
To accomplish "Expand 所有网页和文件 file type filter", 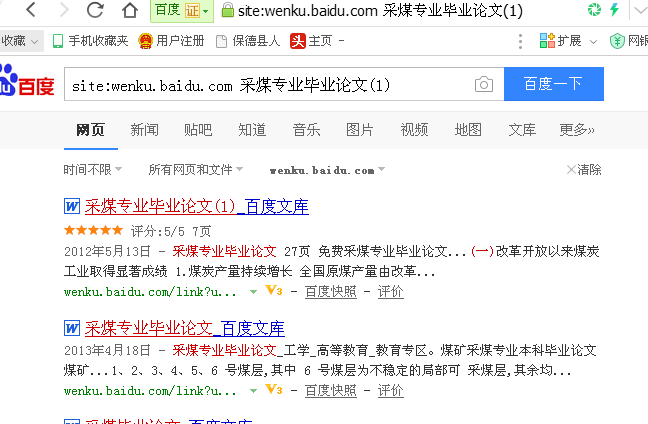I will [x=195, y=169].
